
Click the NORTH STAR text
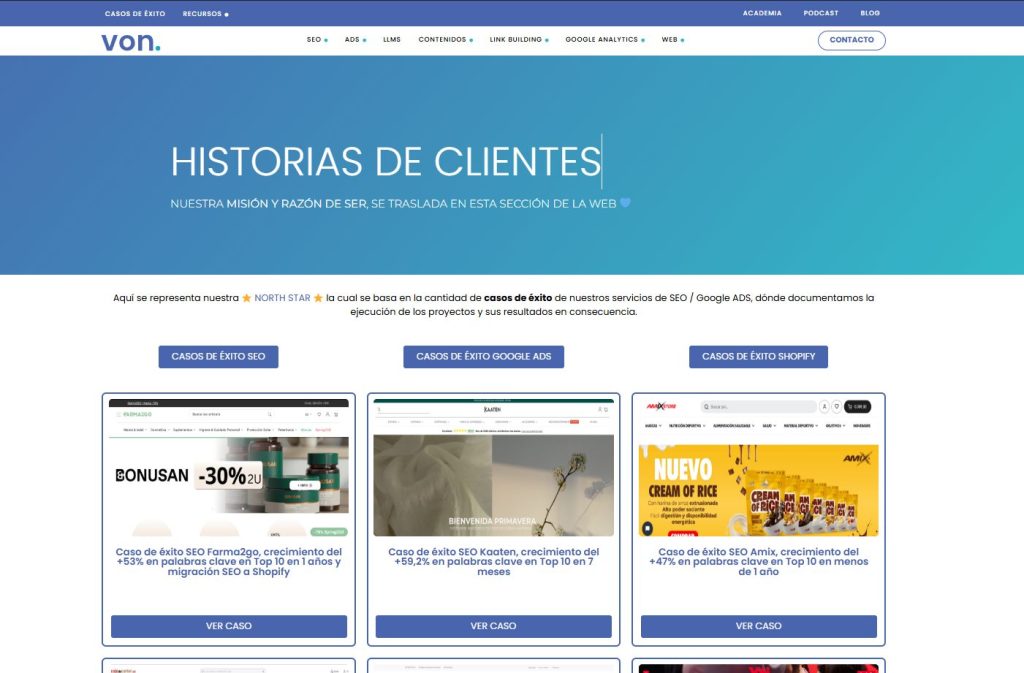click(x=282, y=298)
